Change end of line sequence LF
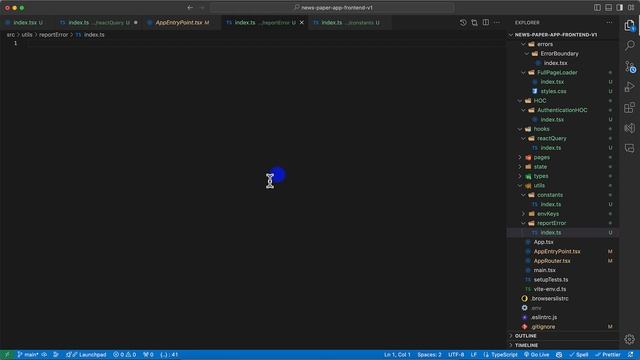The height and width of the screenshot is (360, 640). [473, 355]
